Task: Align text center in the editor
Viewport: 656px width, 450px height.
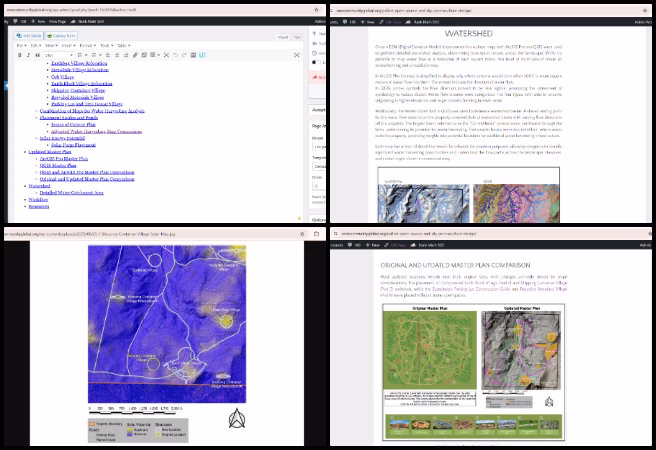Action: [x=117, y=55]
